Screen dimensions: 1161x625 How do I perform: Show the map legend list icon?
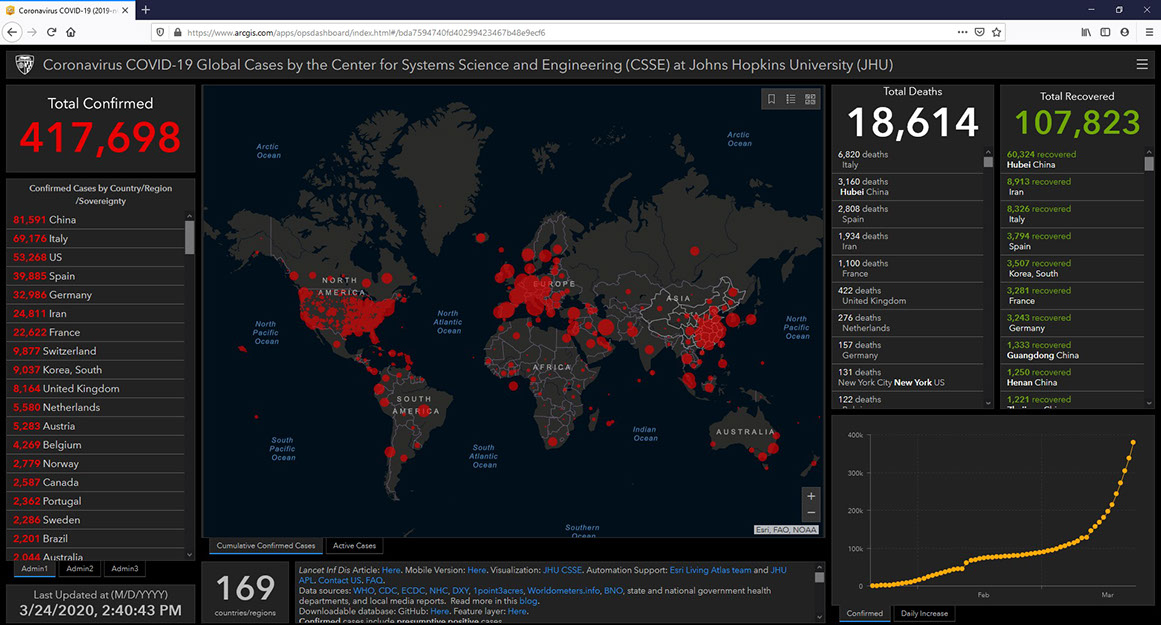pyautogui.click(x=791, y=98)
